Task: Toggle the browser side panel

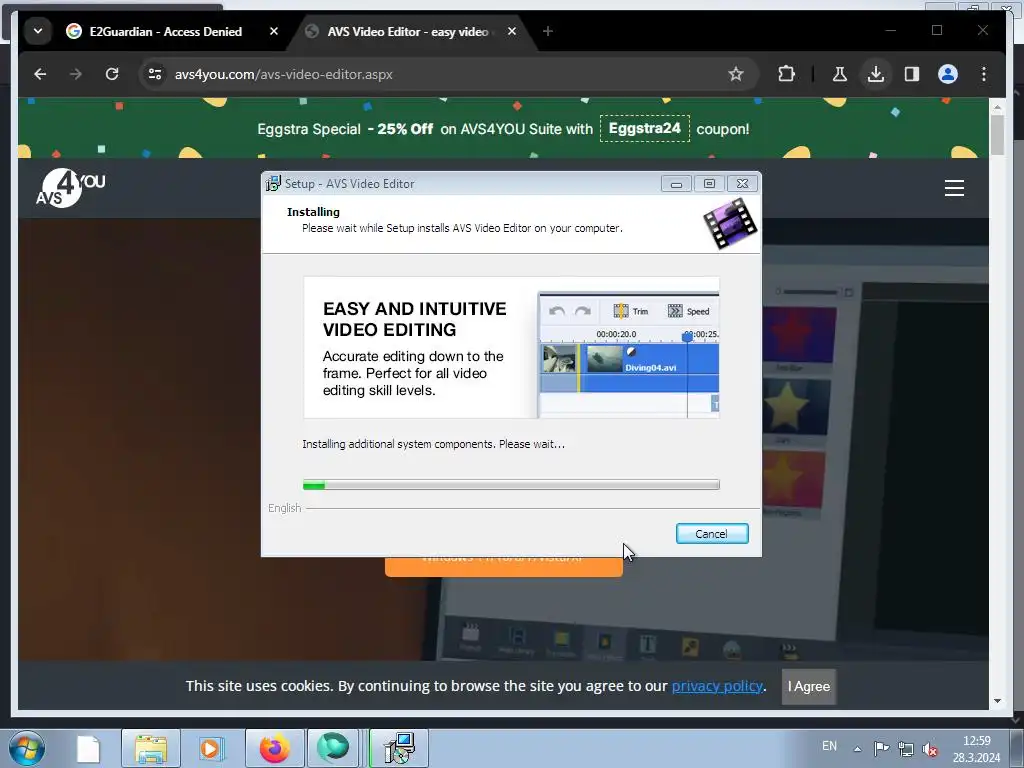Action: point(912,74)
